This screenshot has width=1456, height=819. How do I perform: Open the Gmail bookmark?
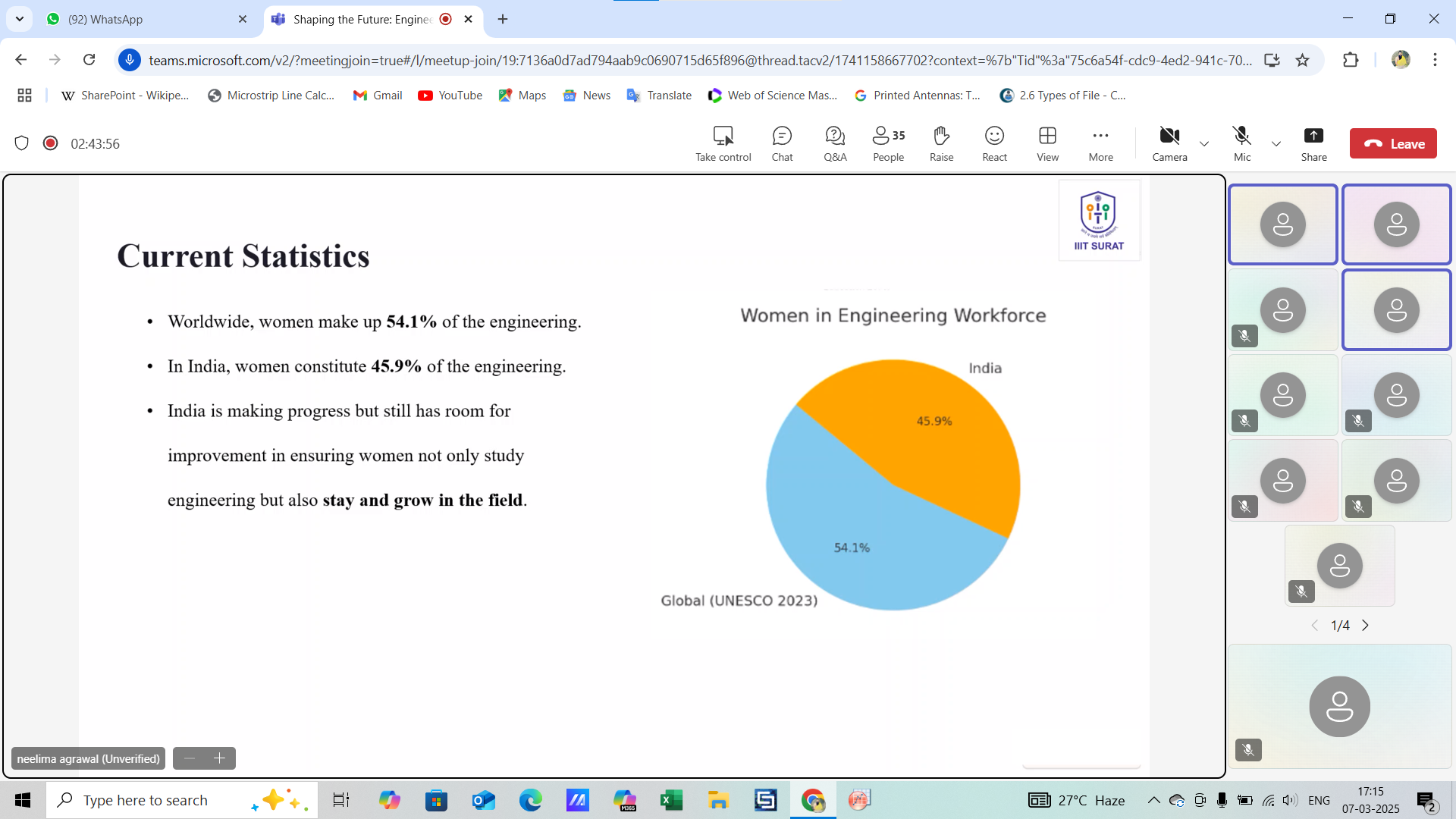coord(378,95)
